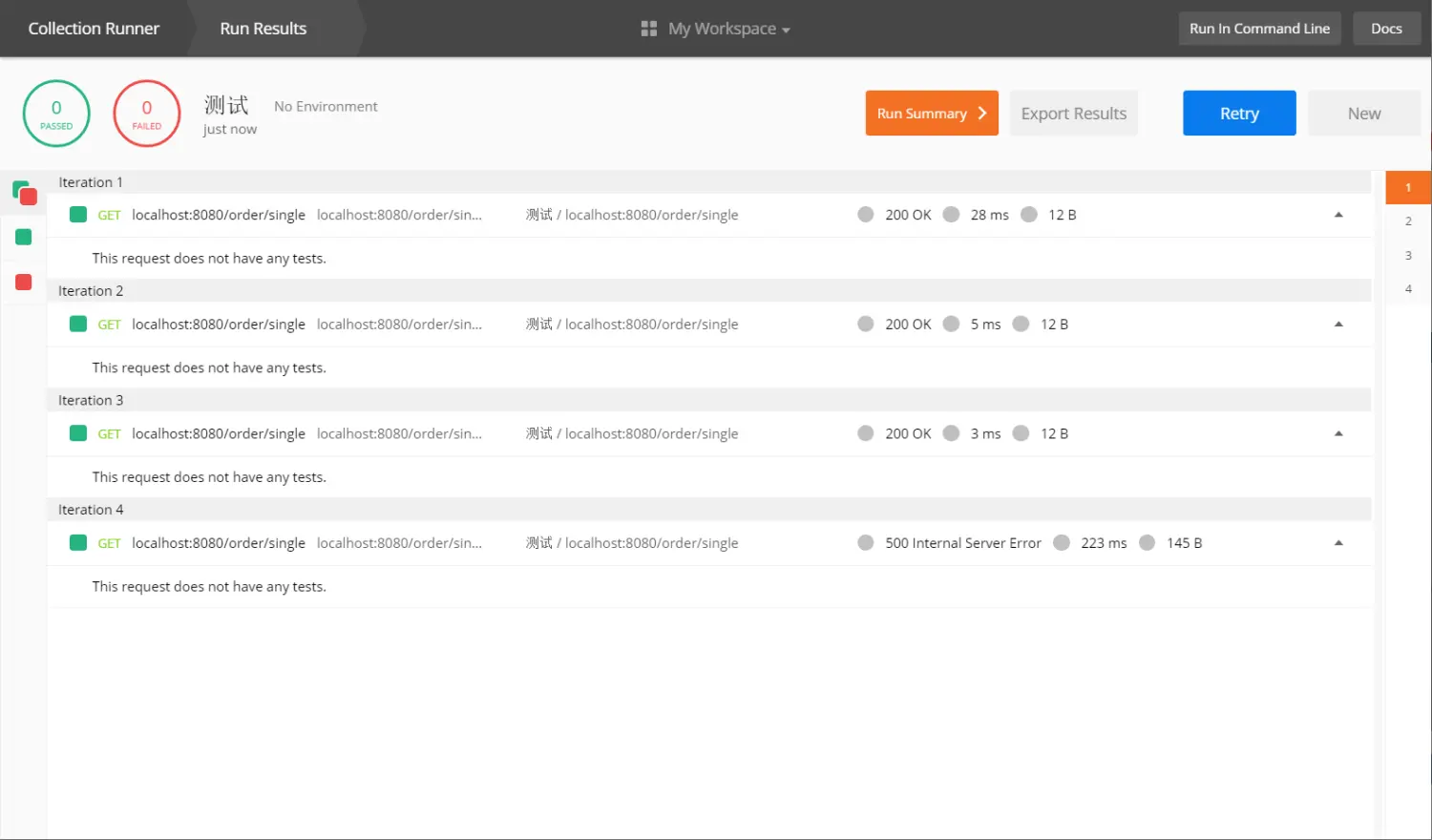
Task: Open Run In Command Line
Action: tap(1259, 29)
